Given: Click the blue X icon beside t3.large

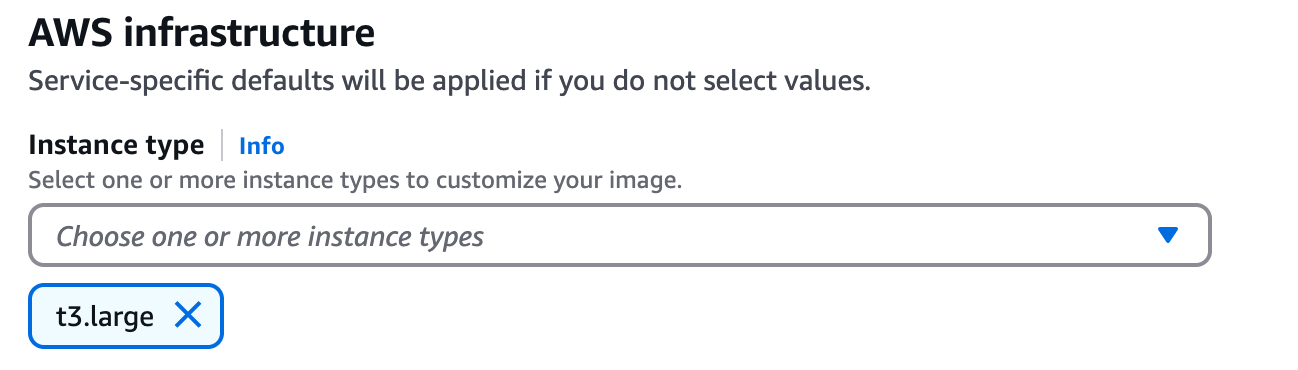Looking at the screenshot, I should pyautogui.click(x=188, y=317).
